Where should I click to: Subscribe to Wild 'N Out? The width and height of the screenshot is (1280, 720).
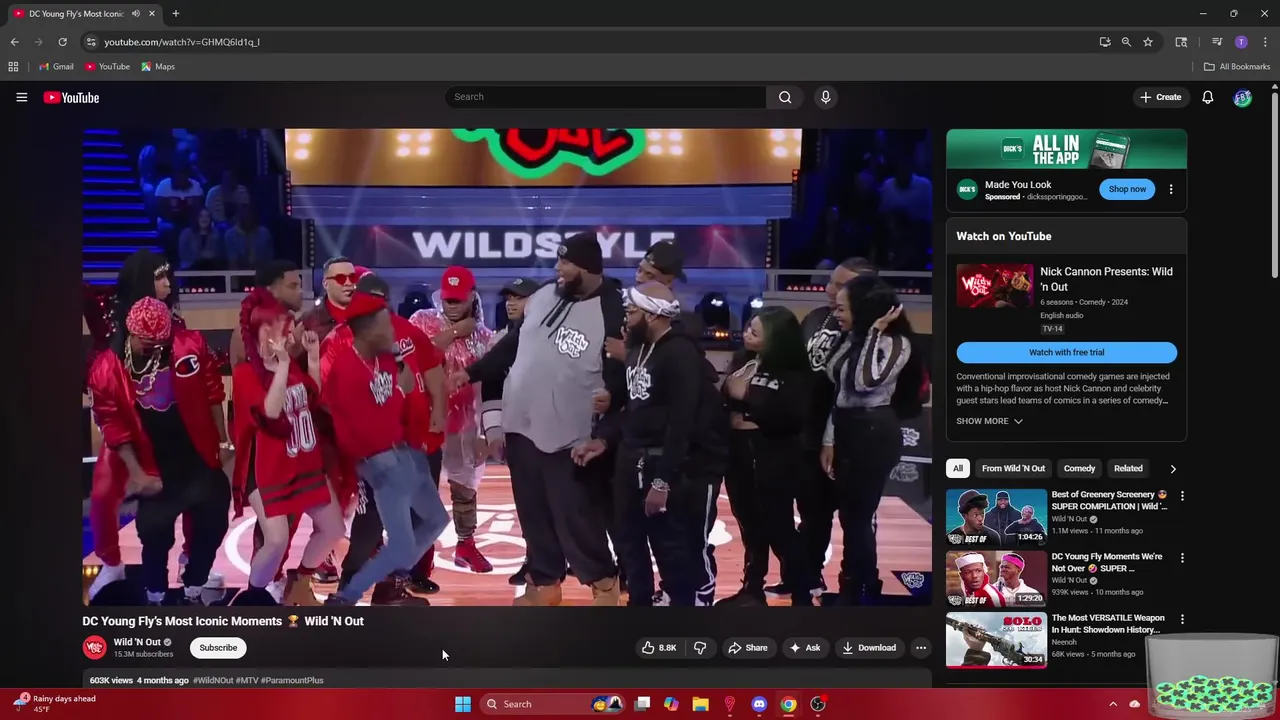click(x=218, y=648)
